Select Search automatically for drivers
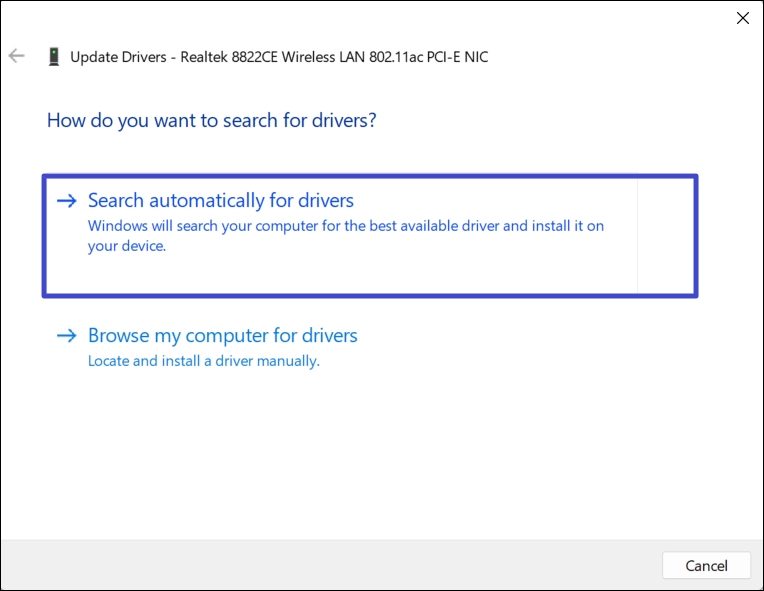 [x=221, y=201]
